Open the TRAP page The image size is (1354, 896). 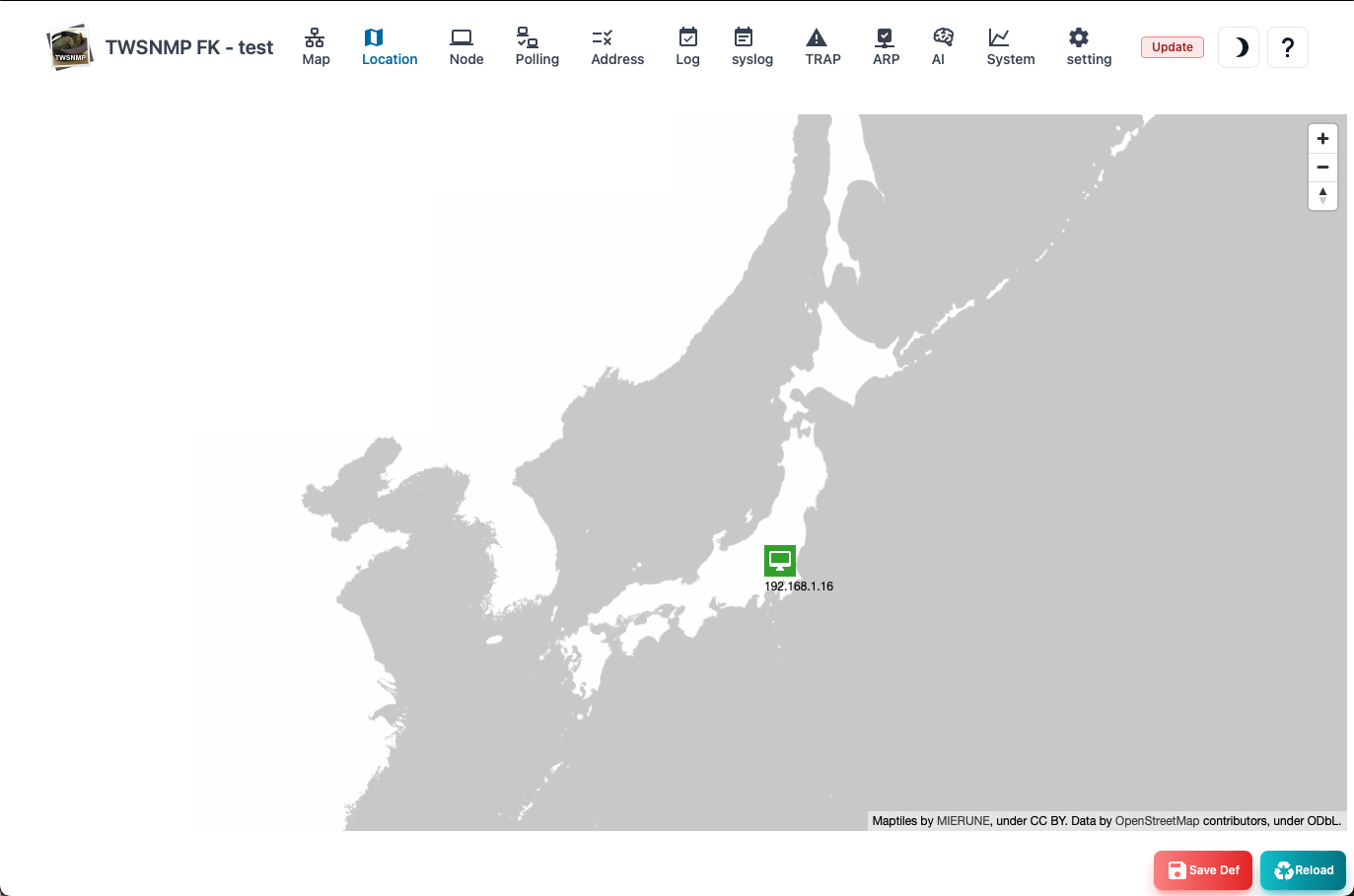pos(822,47)
